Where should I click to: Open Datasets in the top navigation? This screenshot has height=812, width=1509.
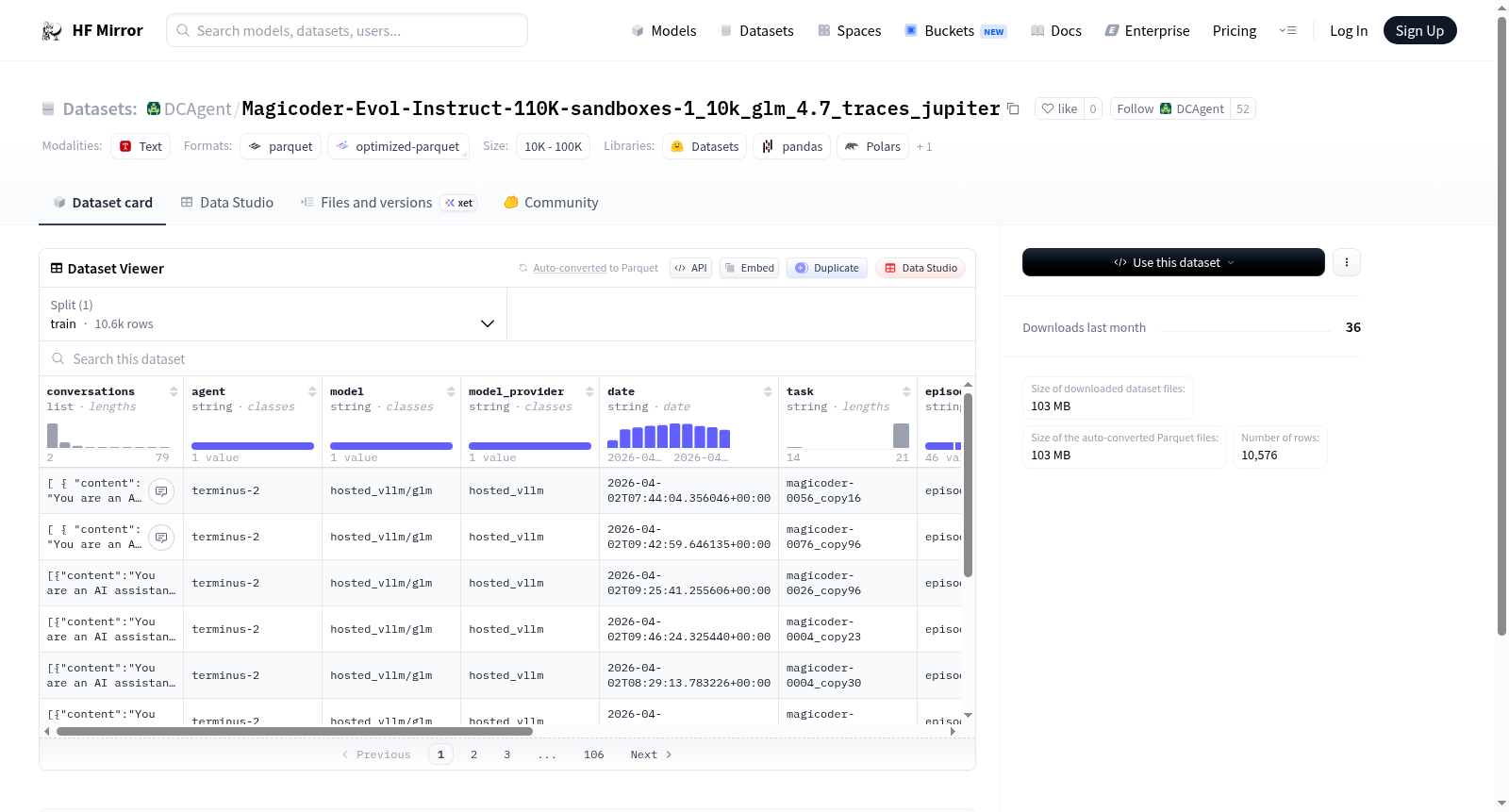click(x=756, y=31)
